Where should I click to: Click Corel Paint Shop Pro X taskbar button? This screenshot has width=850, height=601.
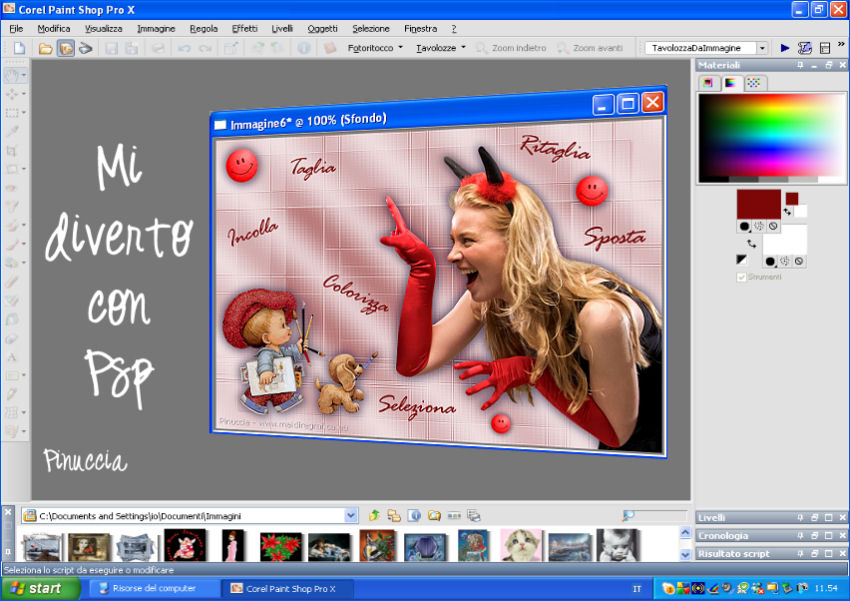288,589
